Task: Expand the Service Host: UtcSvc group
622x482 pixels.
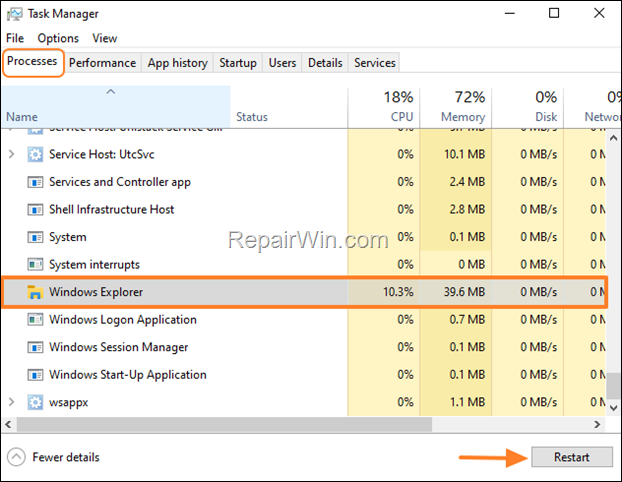Action: (12, 154)
